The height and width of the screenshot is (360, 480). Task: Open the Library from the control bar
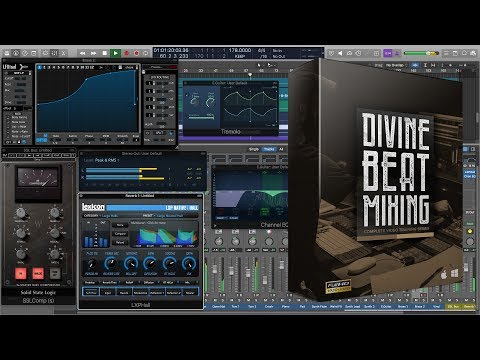pyautogui.click(x=7, y=53)
